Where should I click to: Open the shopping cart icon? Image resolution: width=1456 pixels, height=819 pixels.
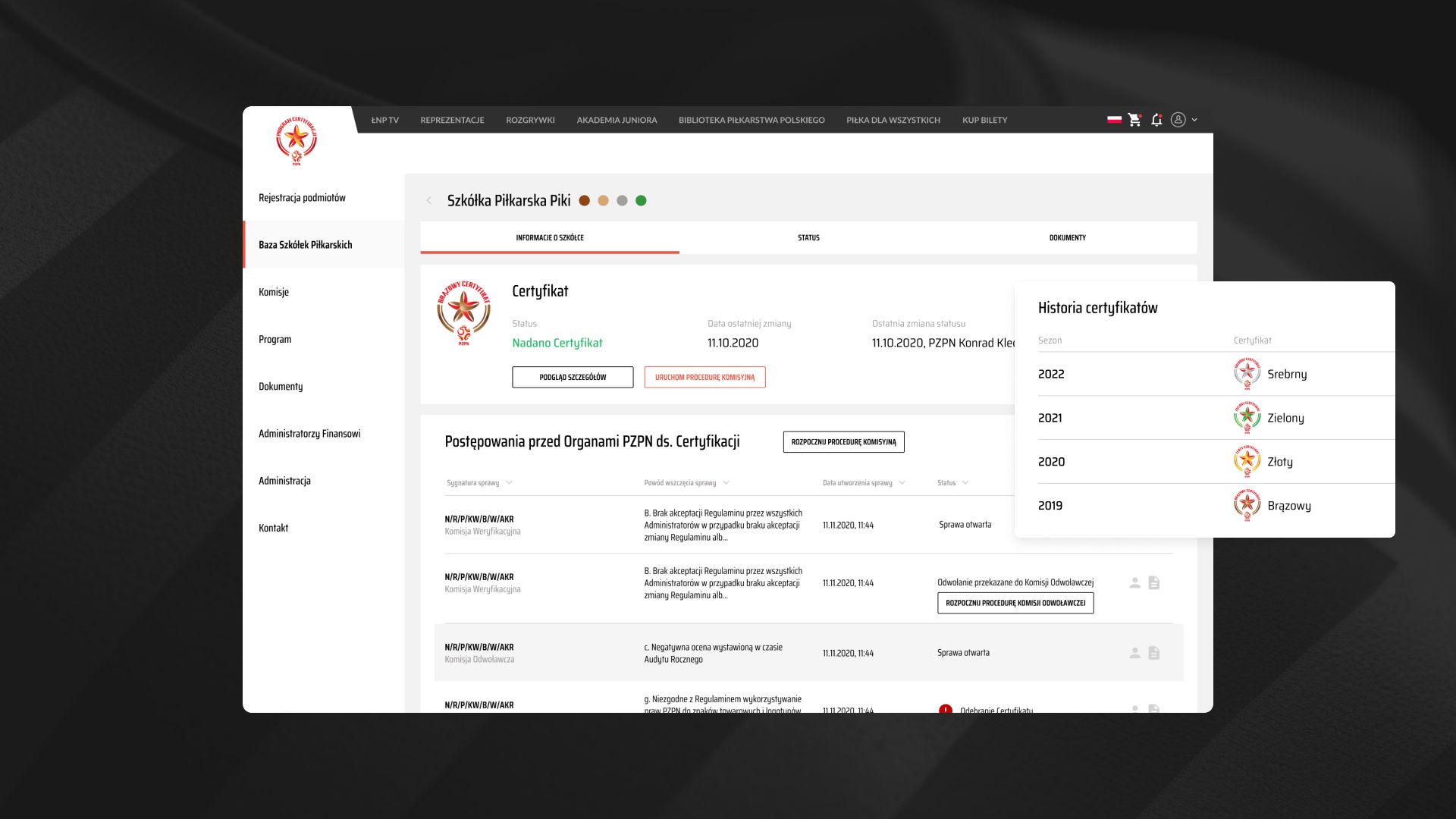click(x=1134, y=120)
